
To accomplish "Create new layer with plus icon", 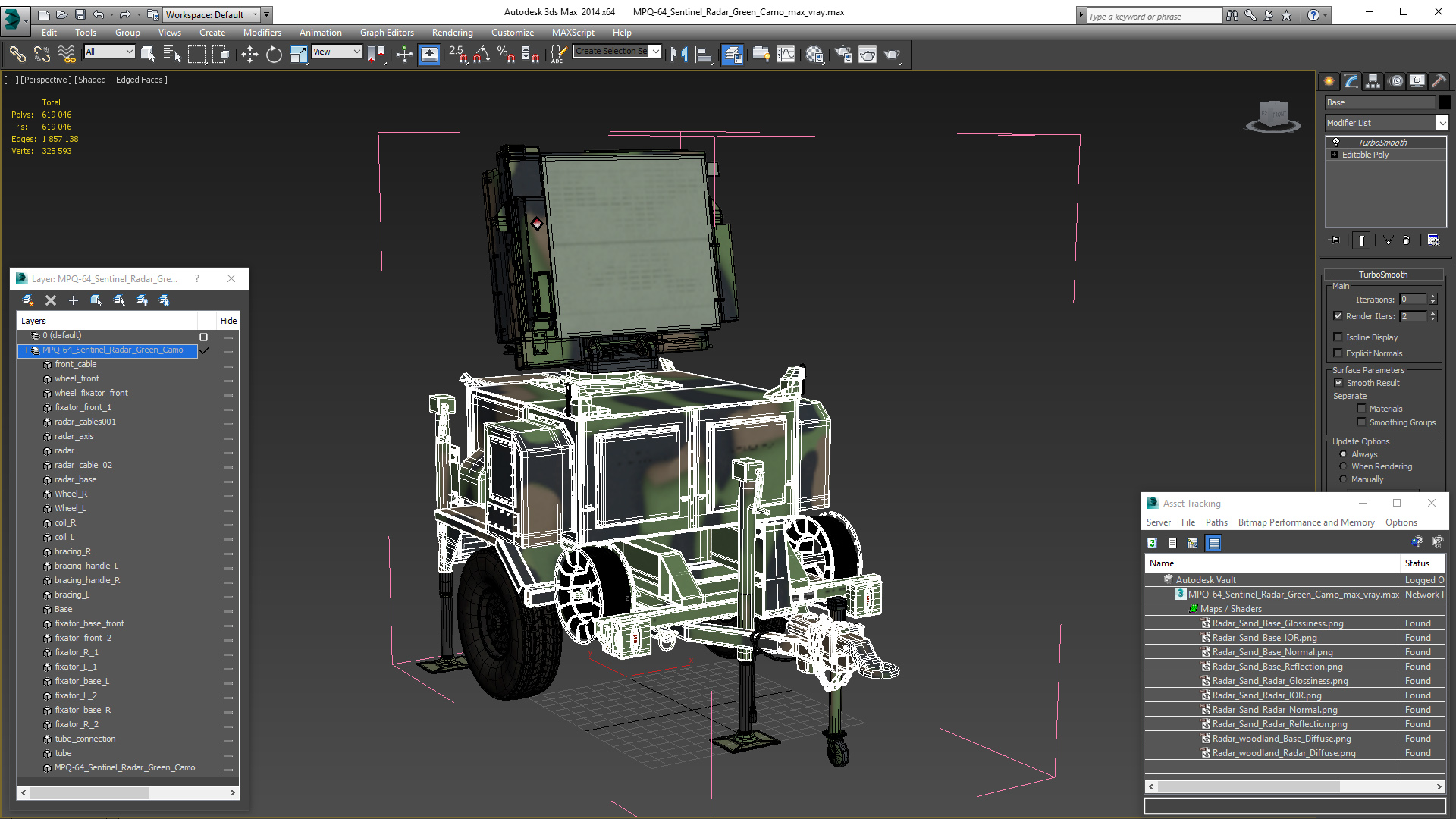I will (x=74, y=300).
